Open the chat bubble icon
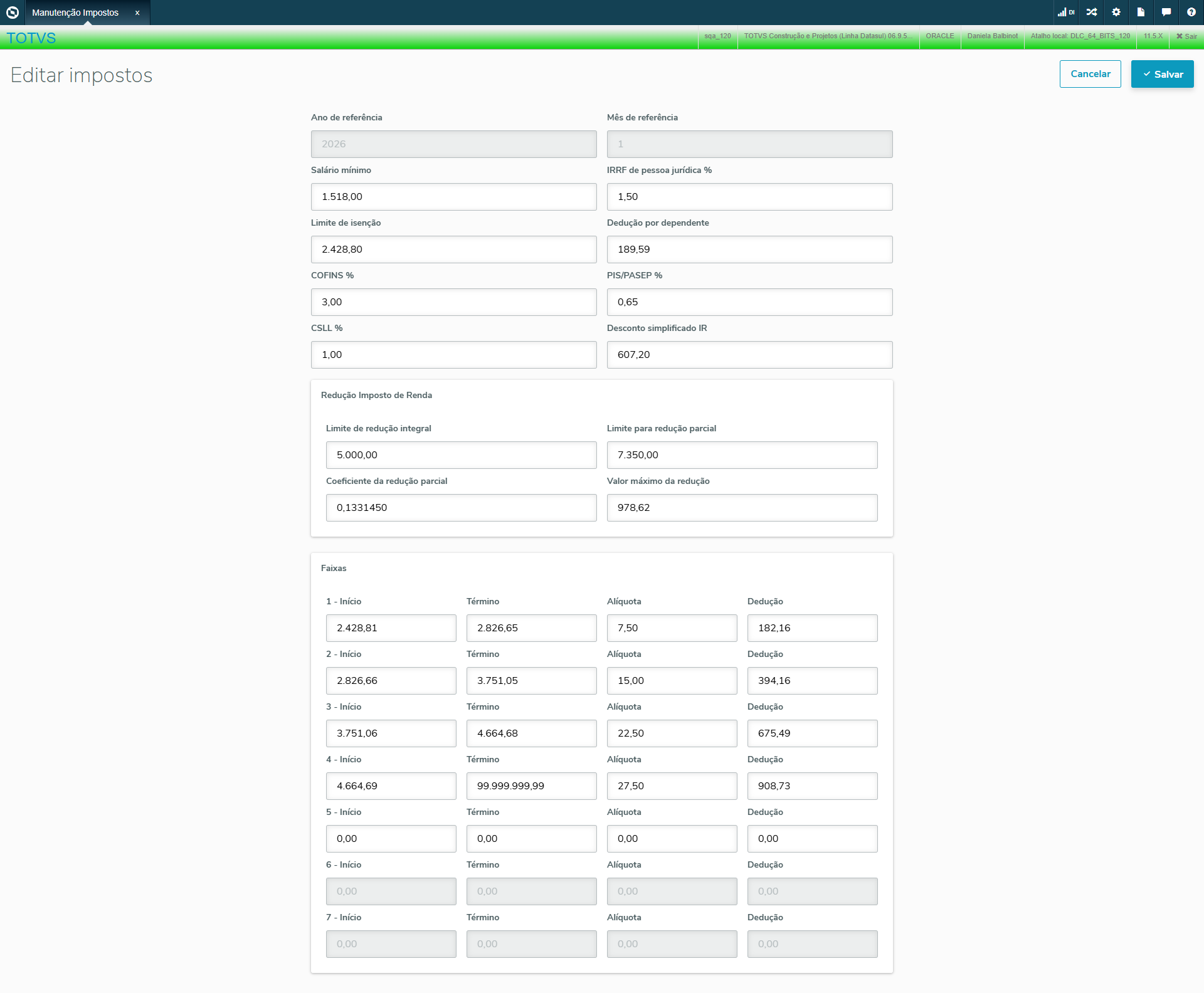1204x993 pixels. tap(1166, 13)
